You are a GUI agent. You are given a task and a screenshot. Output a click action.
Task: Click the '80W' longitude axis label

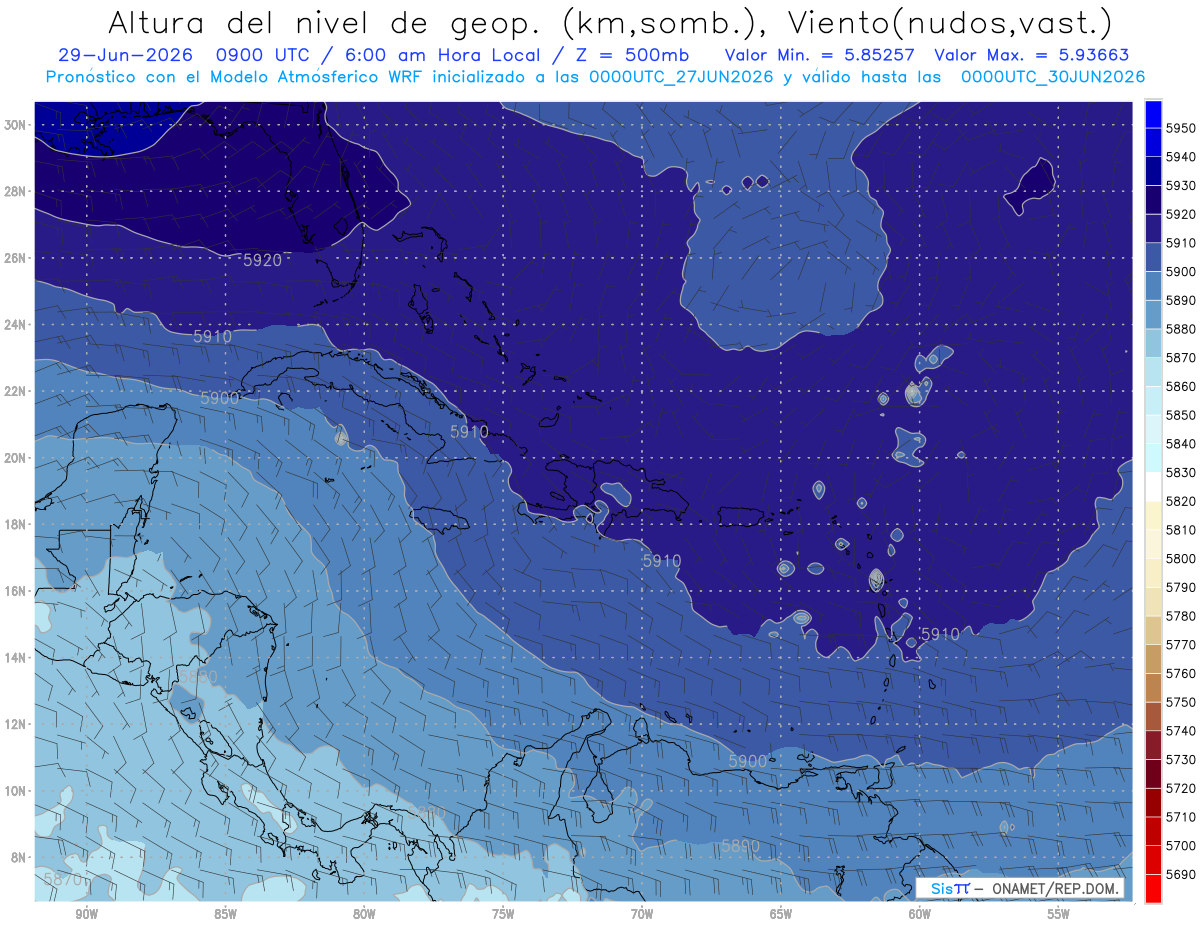tap(364, 915)
